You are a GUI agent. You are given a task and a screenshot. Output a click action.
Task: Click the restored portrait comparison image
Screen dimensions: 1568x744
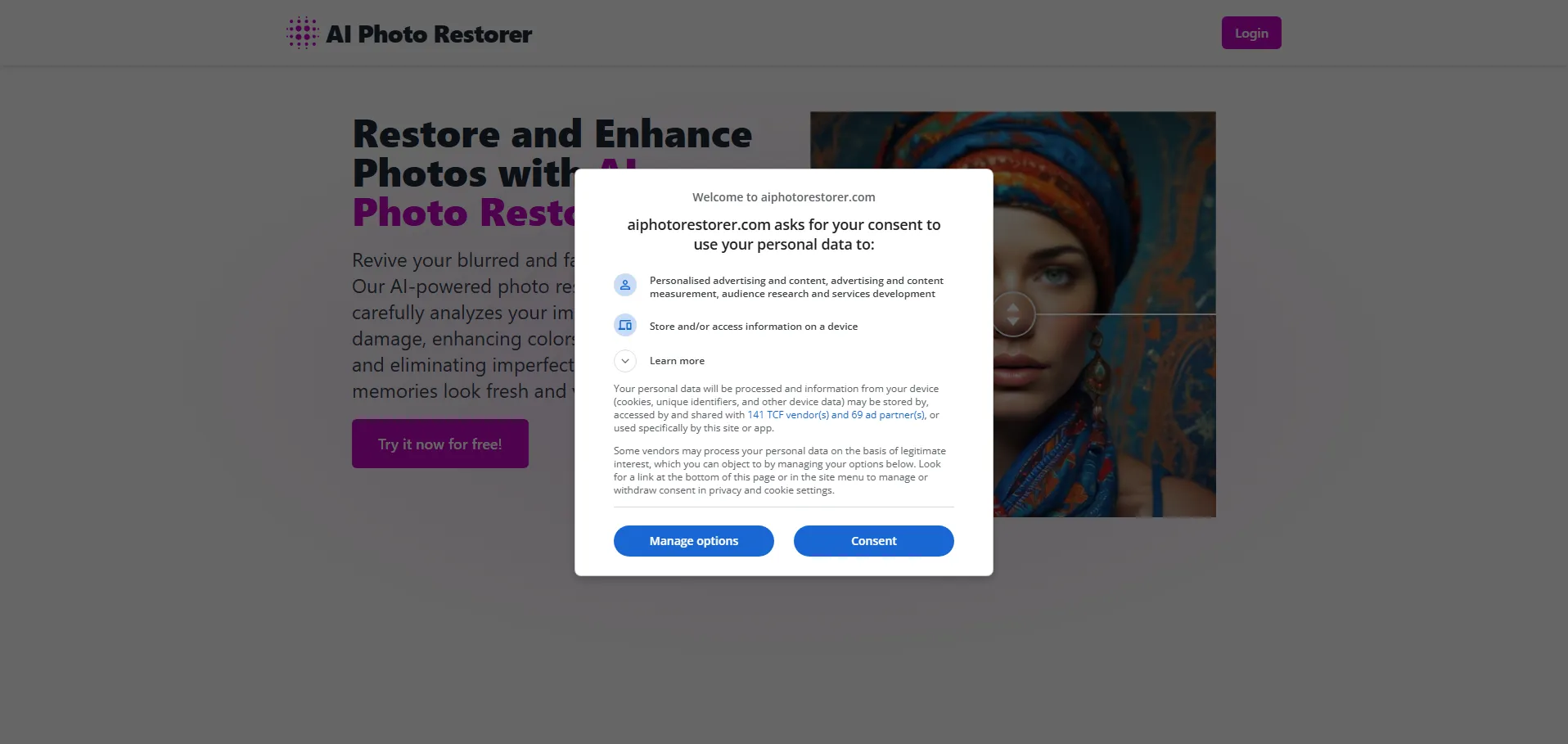pos(1105,314)
